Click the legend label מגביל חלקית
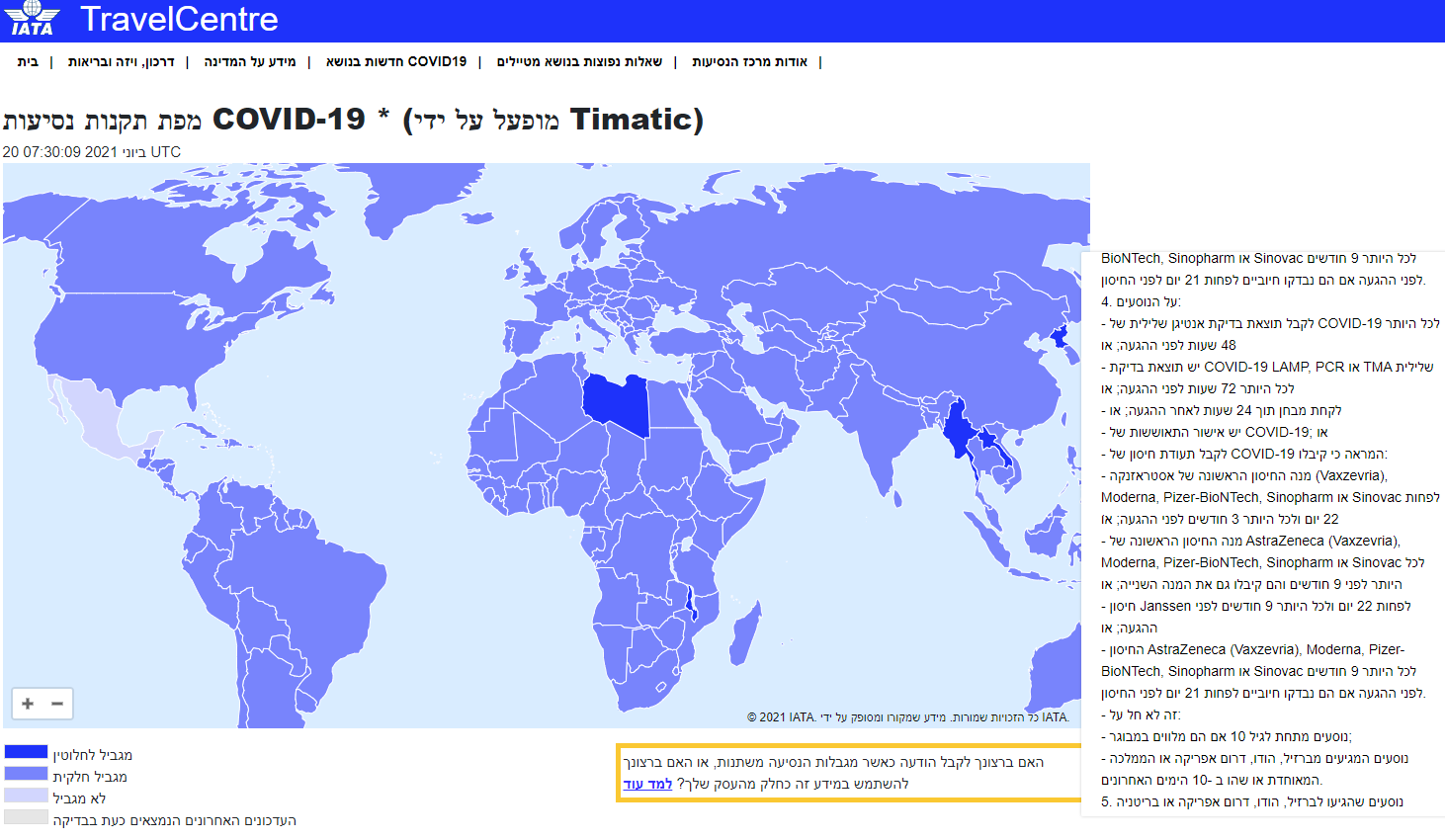The image size is (1445, 840). click(x=90, y=777)
